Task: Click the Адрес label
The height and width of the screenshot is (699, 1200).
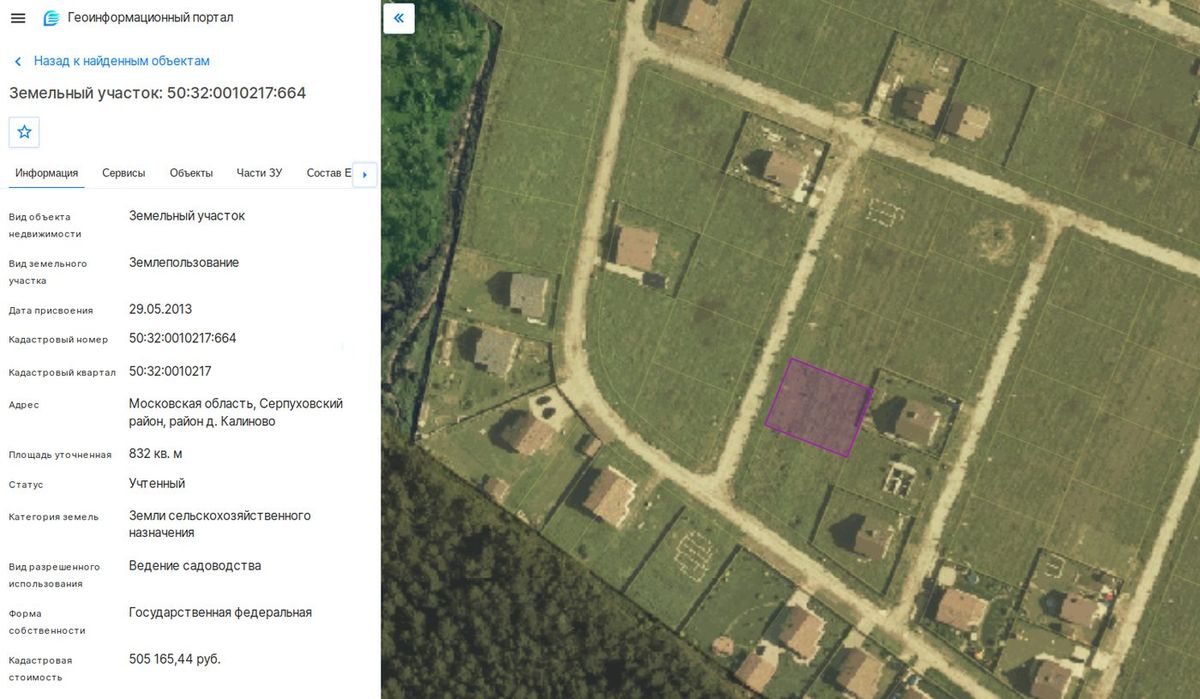Action: click(x=24, y=405)
